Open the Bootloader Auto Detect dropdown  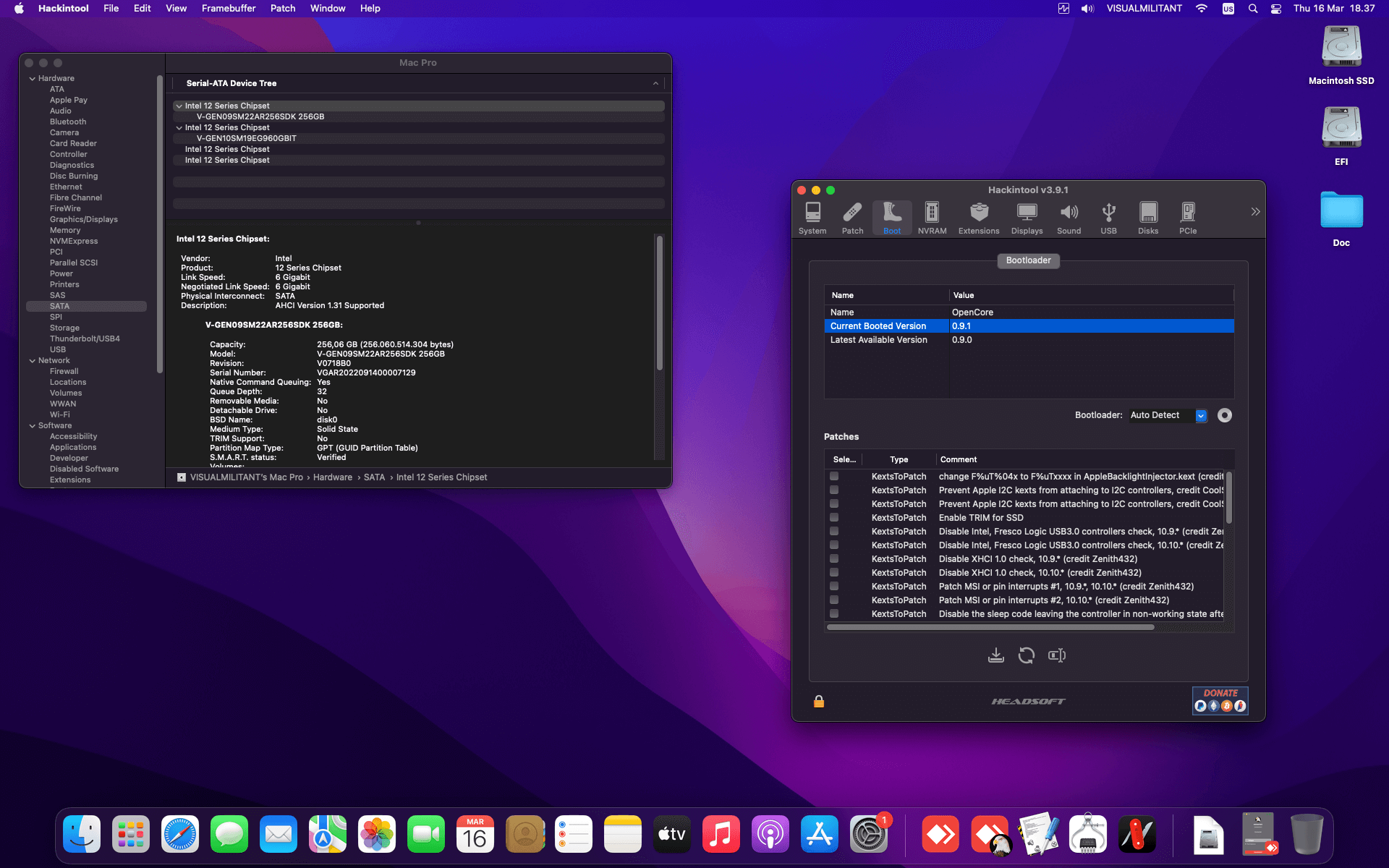coord(1201,415)
